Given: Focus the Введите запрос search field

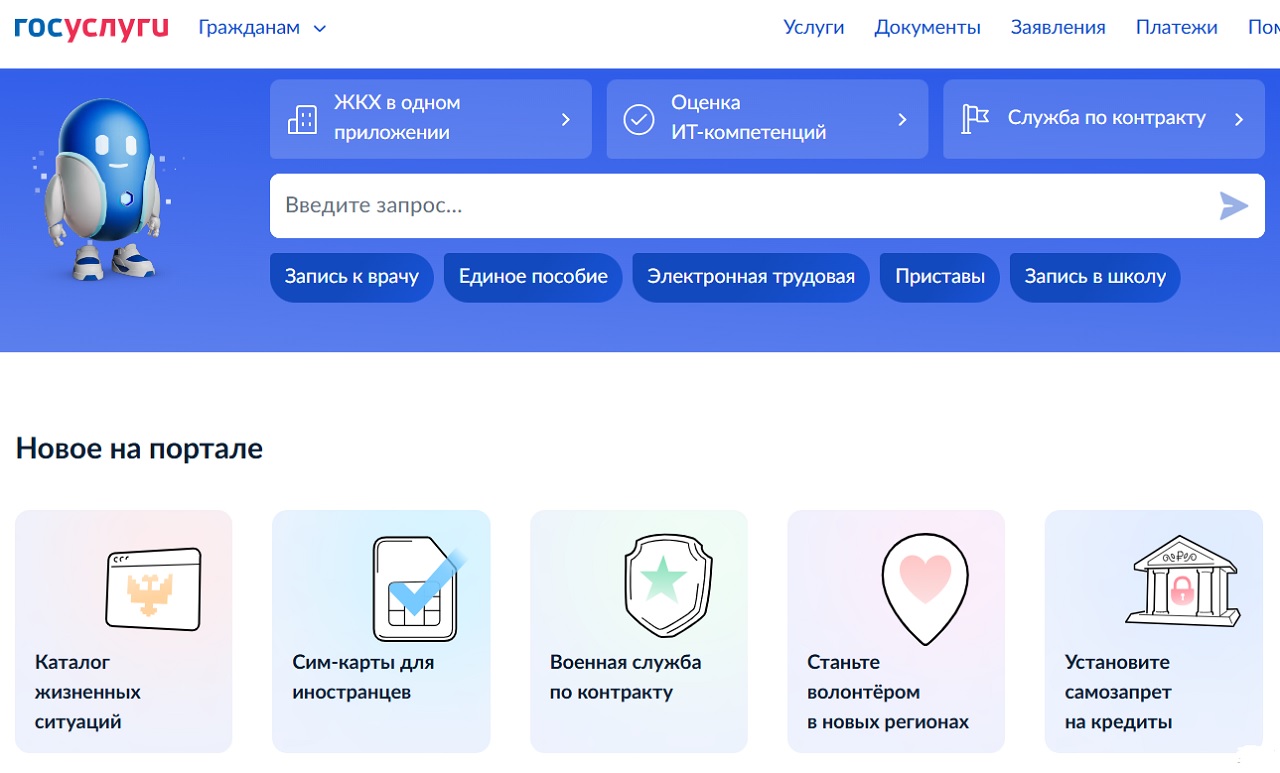Looking at the screenshot, I should (x=767, y=206).
